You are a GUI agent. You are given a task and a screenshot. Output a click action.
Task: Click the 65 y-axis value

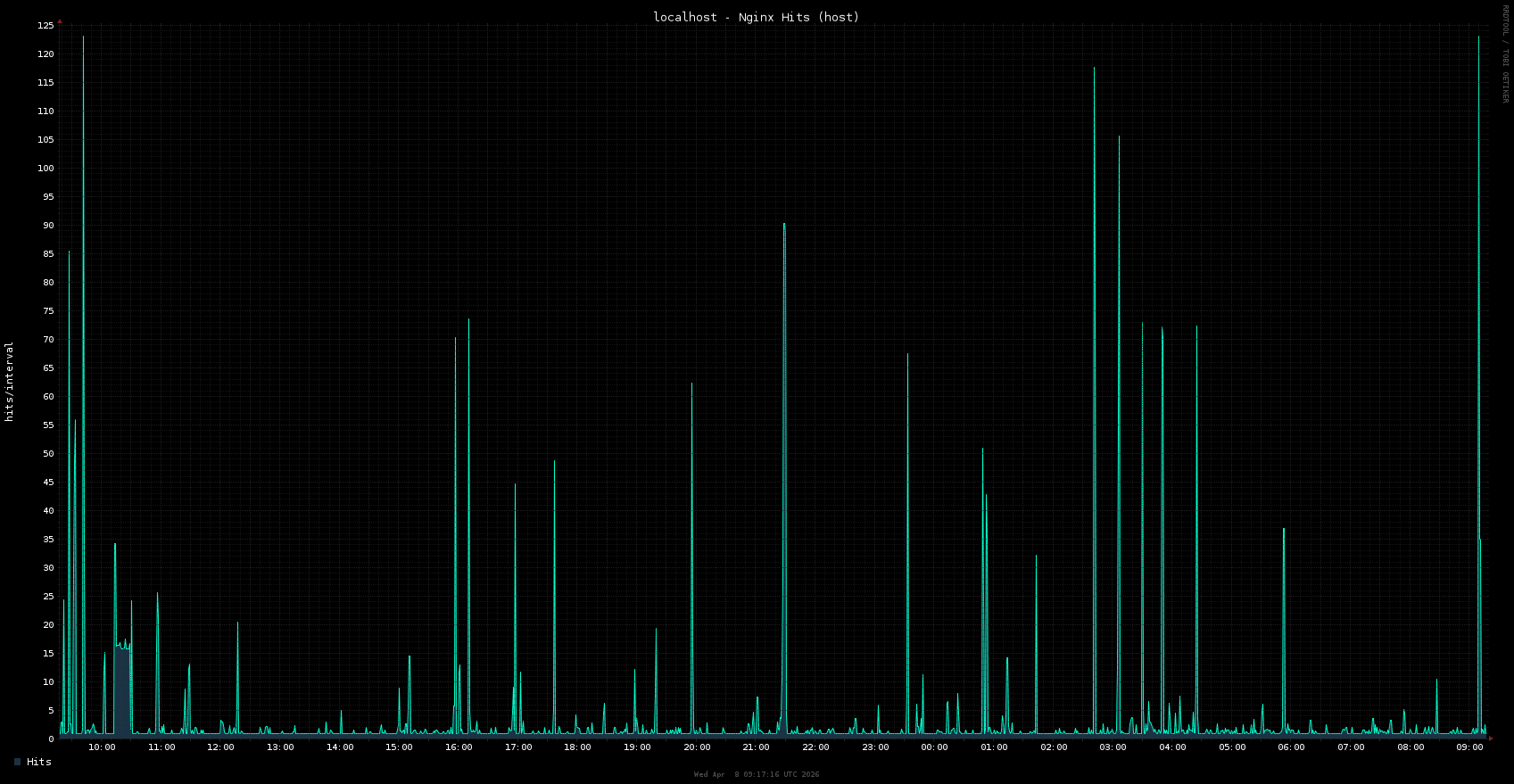click(48, 368)
